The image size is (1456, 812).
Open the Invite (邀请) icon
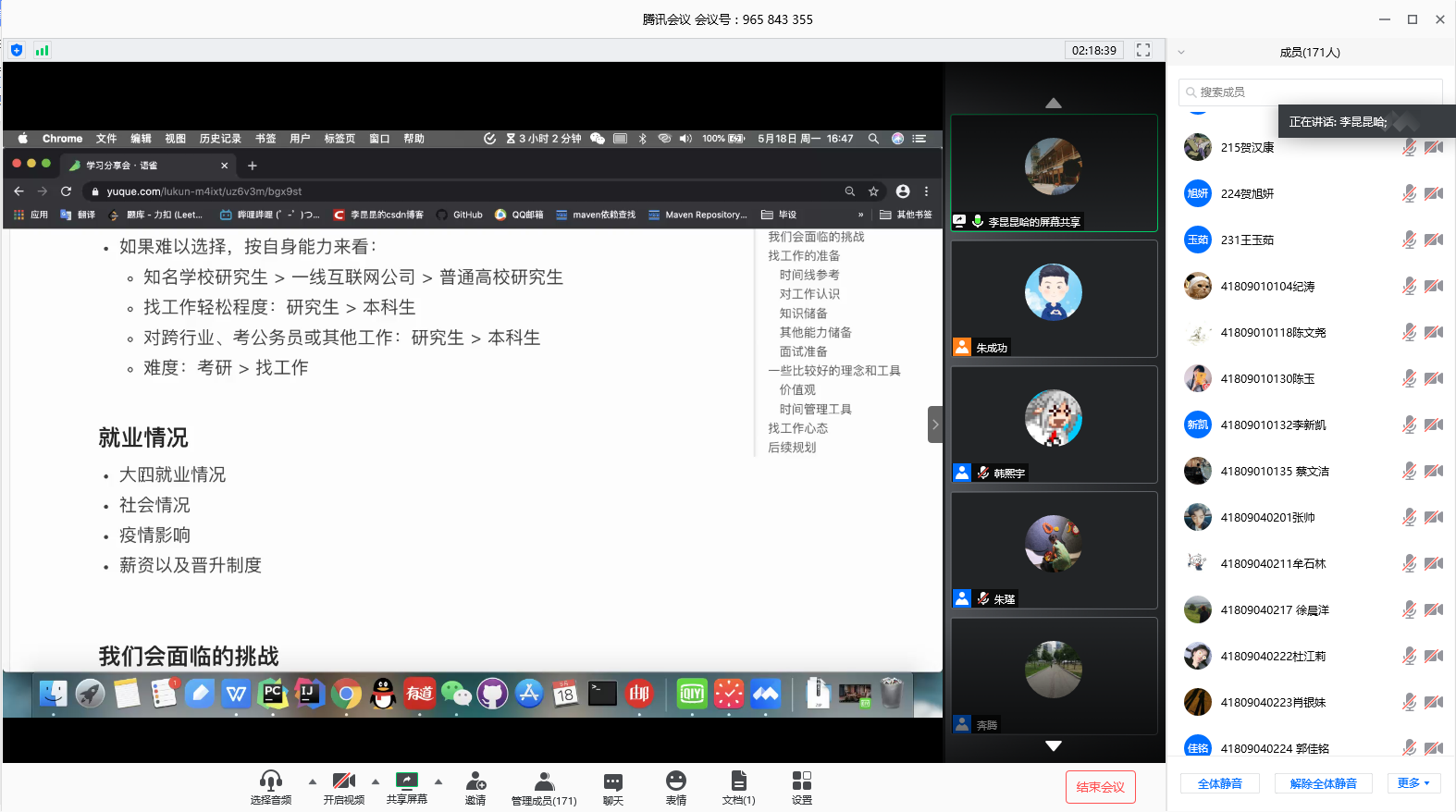coord(475,781)
